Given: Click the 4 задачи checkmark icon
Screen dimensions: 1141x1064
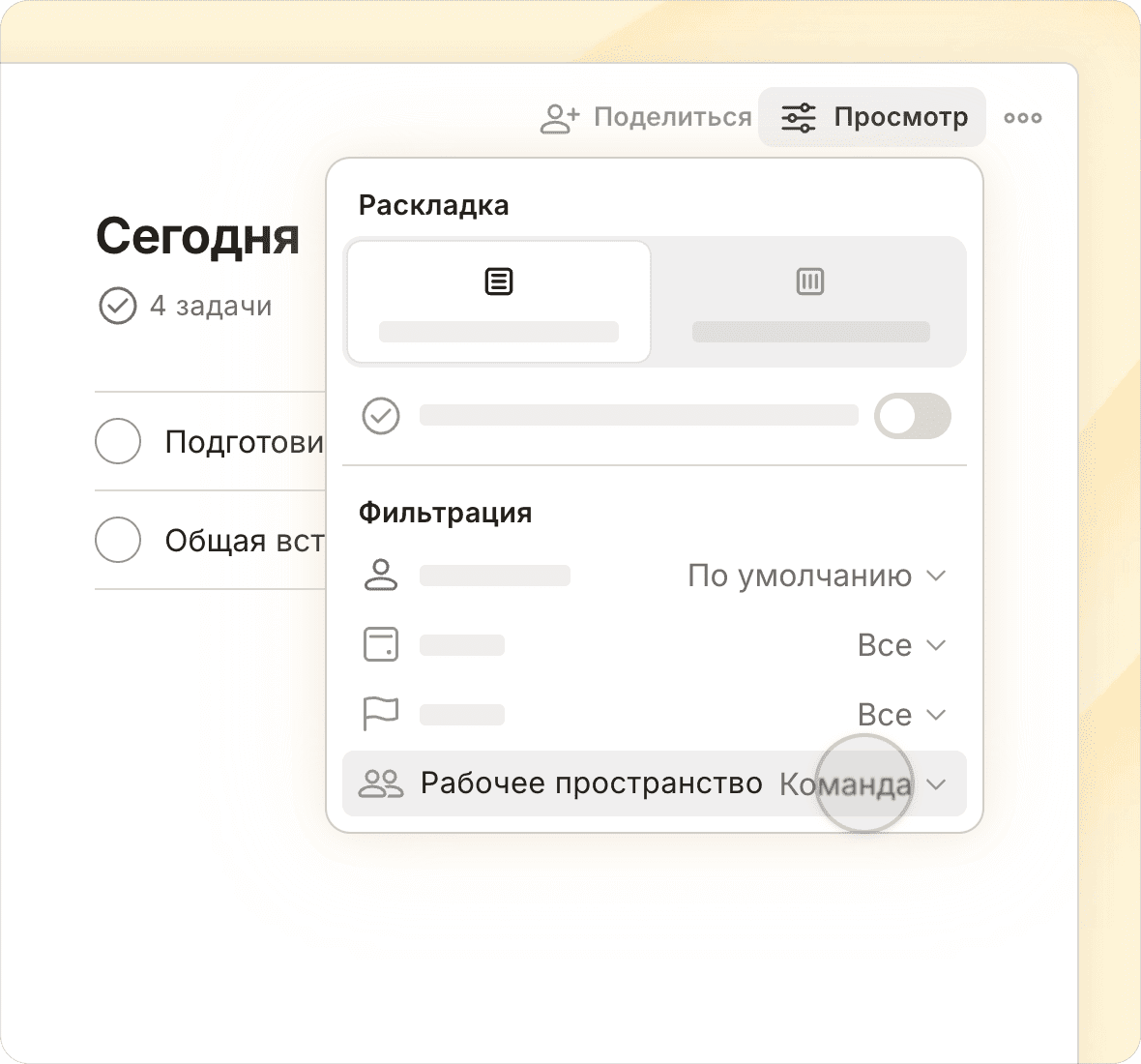Looking at the screenshot, I should tap(118, 307).
